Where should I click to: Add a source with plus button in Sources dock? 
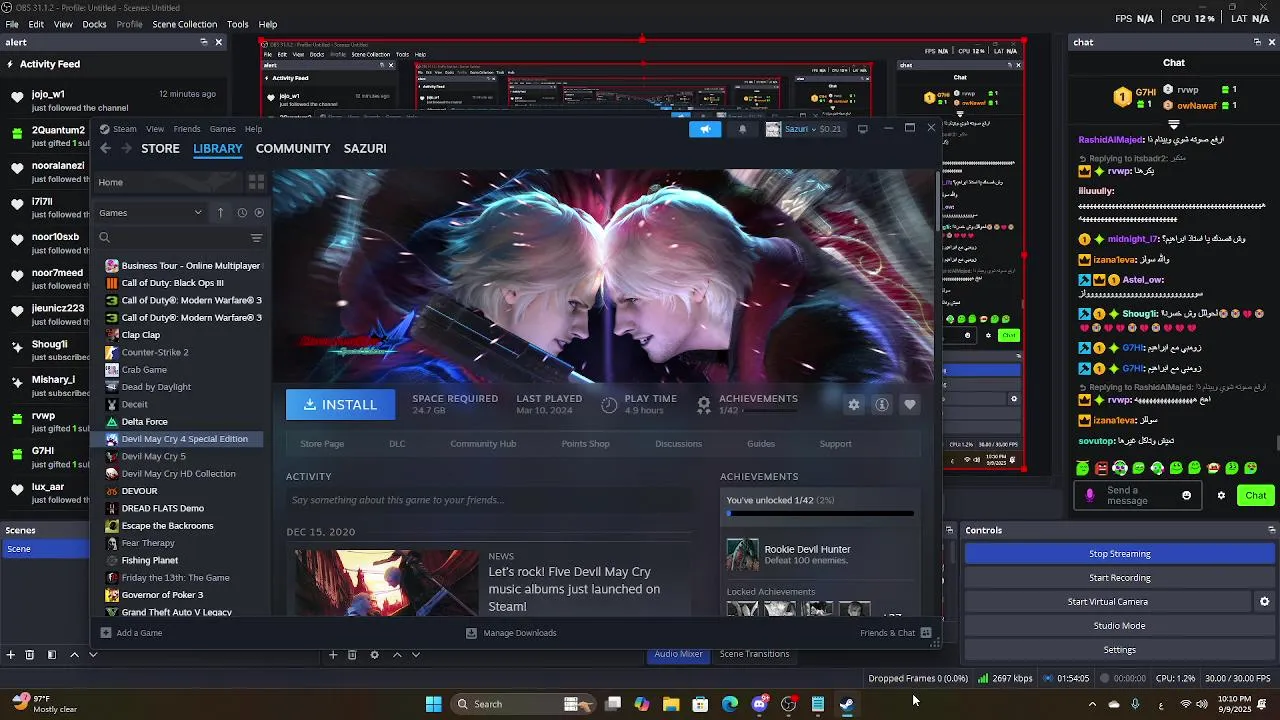(x=333, y=654)
